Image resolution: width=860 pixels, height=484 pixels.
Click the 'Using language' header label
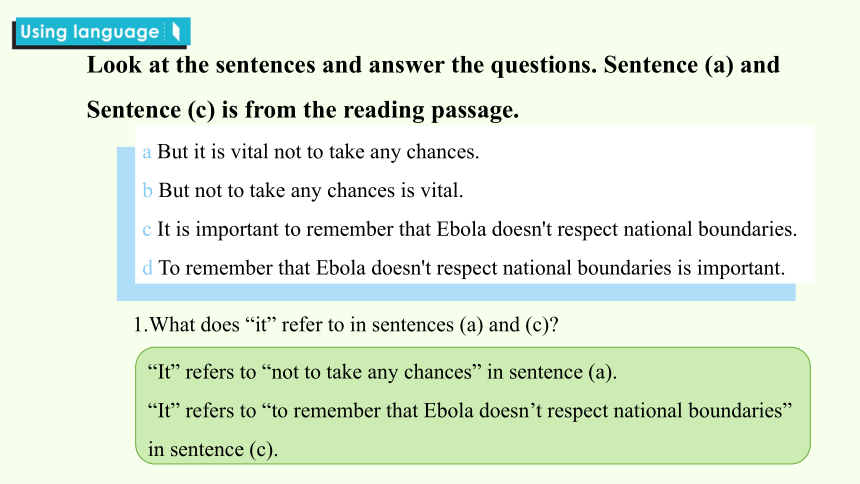(x=90, y=32)
